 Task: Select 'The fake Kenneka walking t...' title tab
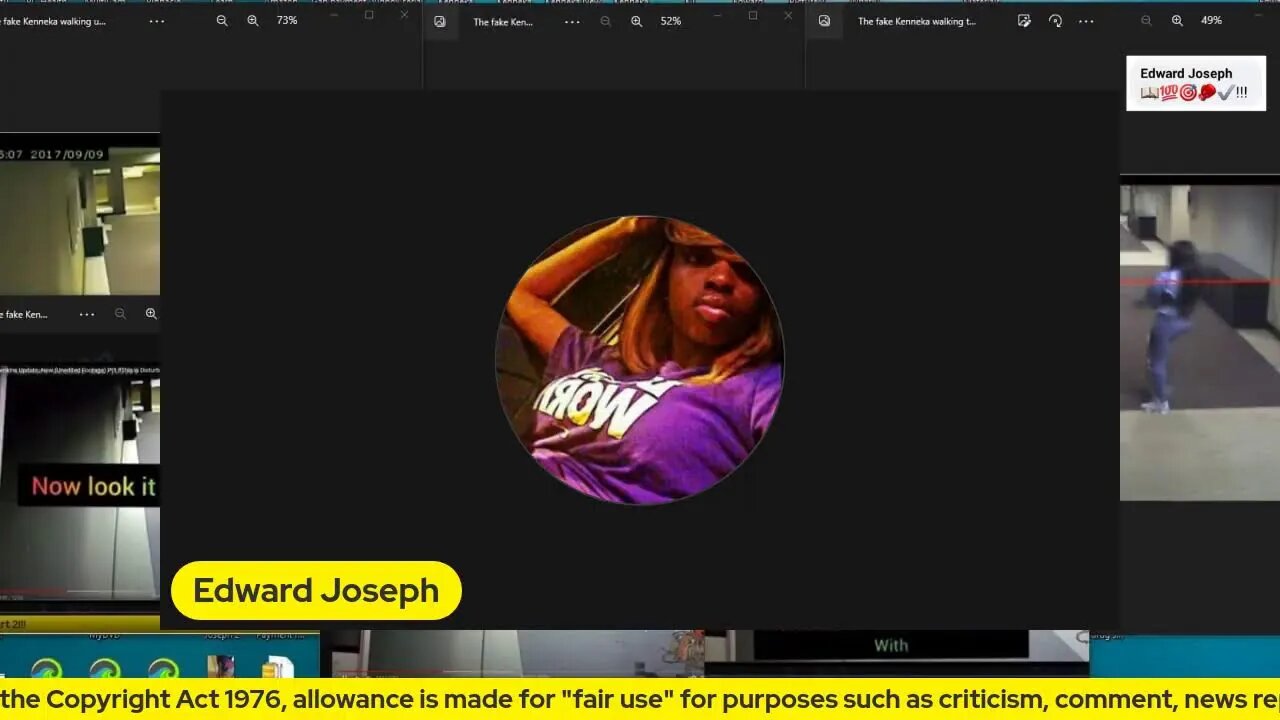point(916,21)
